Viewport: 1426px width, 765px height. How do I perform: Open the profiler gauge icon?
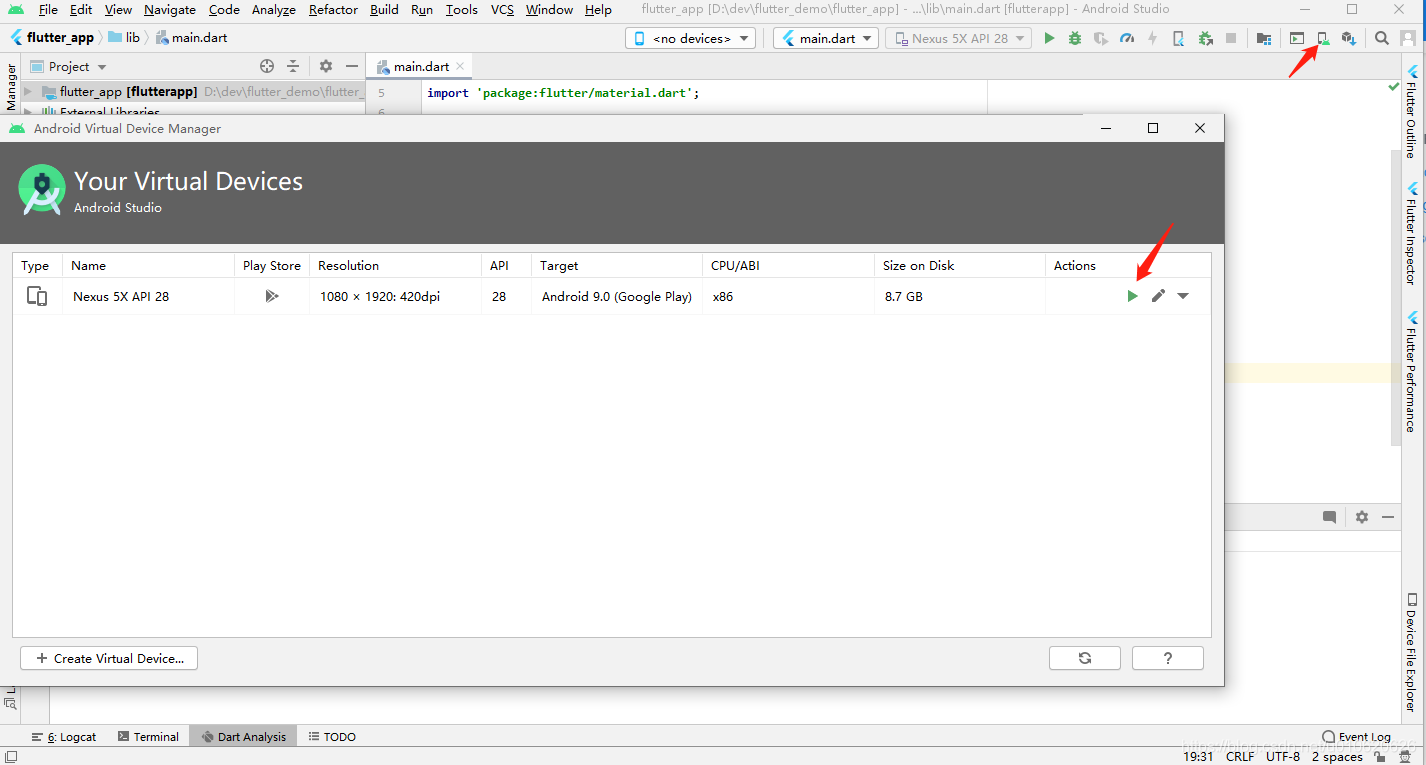(x=1127, y=38)
